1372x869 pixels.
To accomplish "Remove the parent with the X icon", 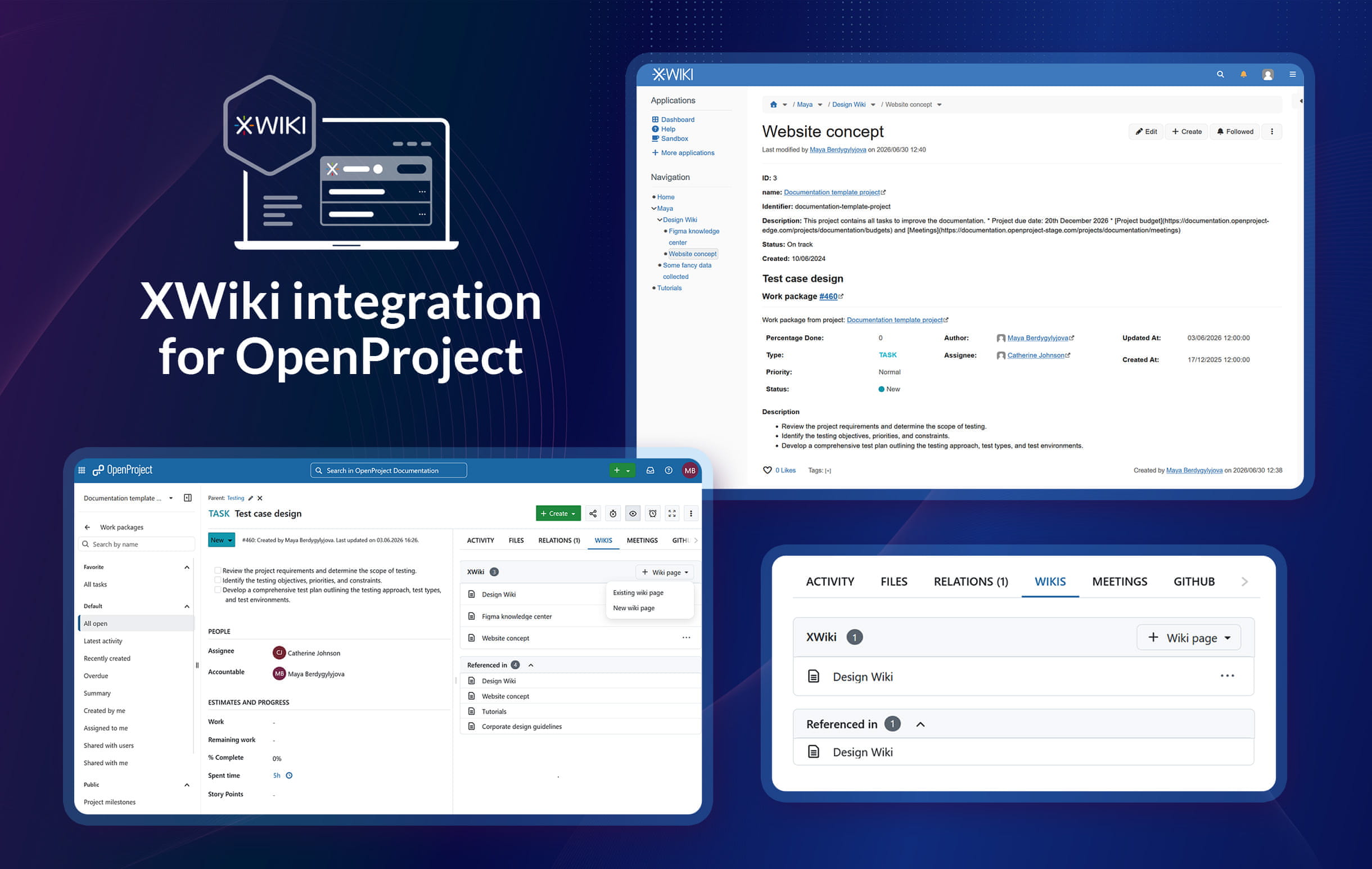I will point(260,498).
